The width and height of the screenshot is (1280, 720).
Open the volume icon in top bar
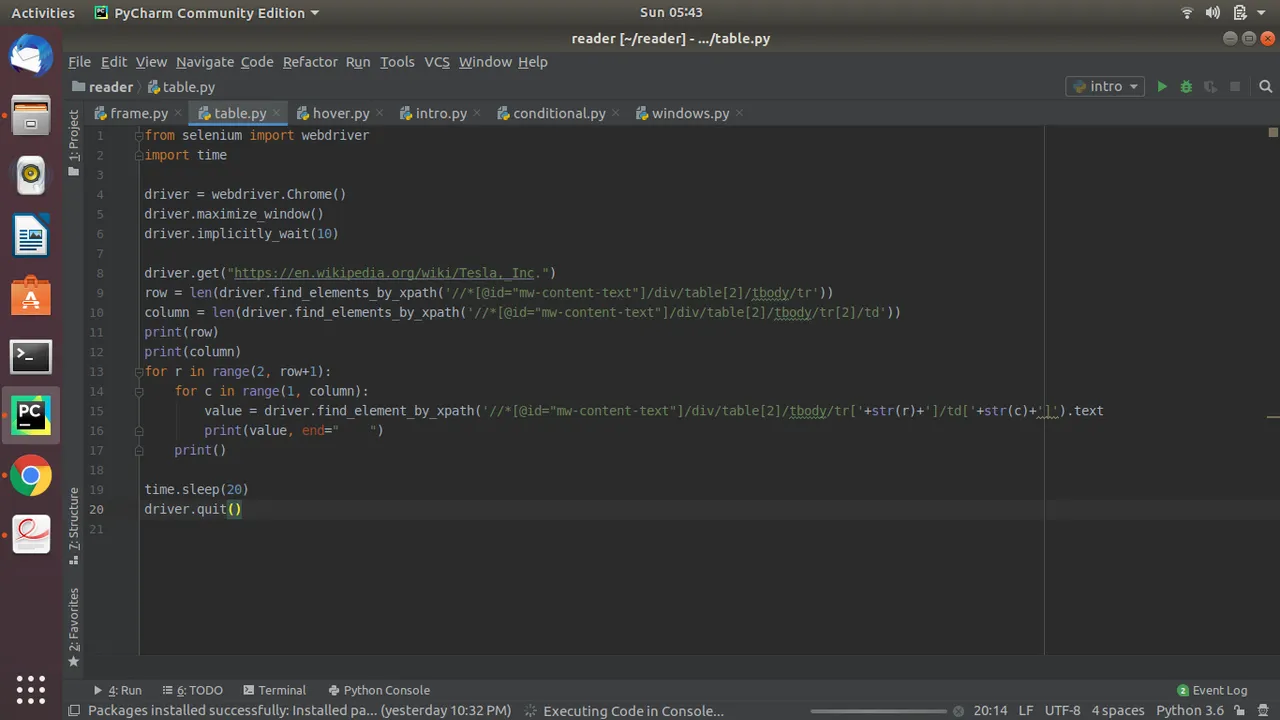(x=1212, y=13)
